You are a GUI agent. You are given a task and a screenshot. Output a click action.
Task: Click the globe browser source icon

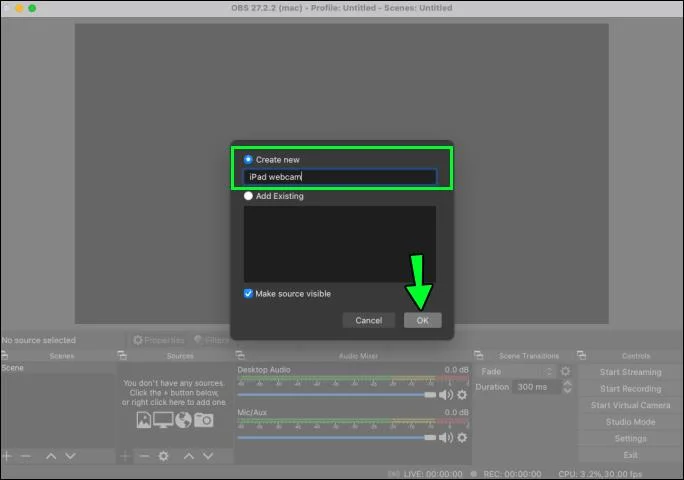point(184,420)
